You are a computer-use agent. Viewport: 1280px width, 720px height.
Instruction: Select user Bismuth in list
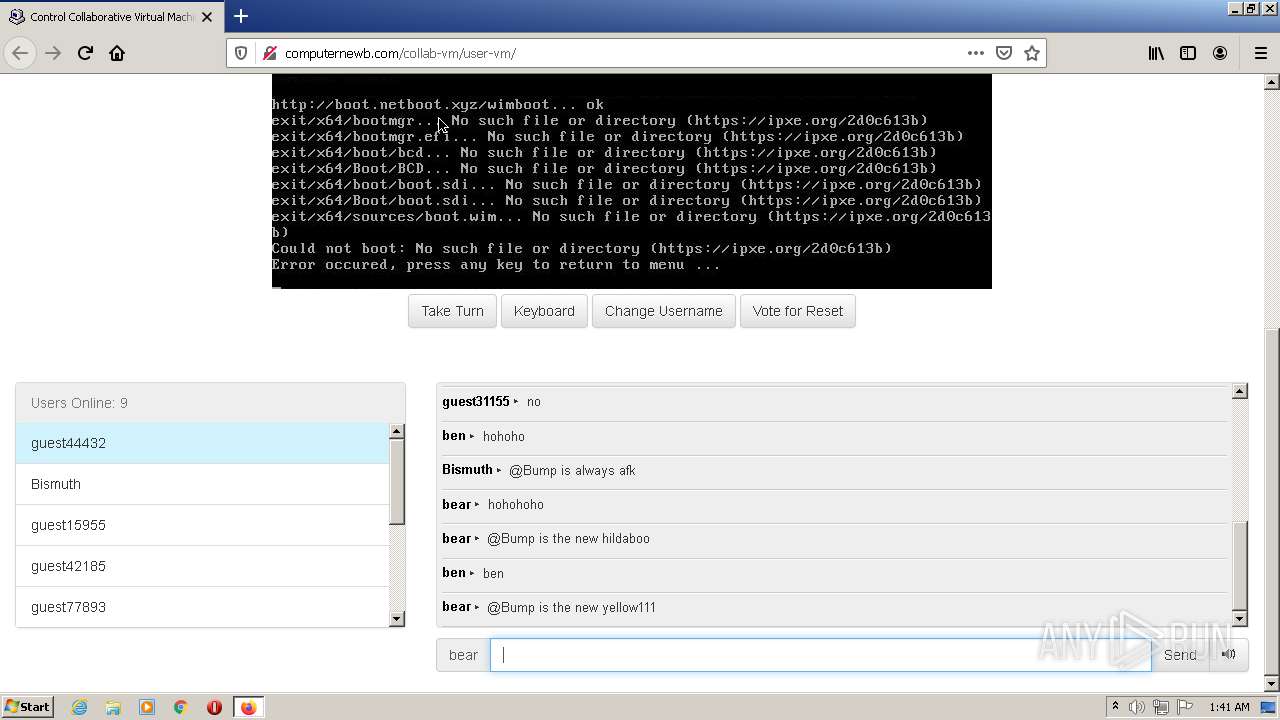(x=202, y=484)
